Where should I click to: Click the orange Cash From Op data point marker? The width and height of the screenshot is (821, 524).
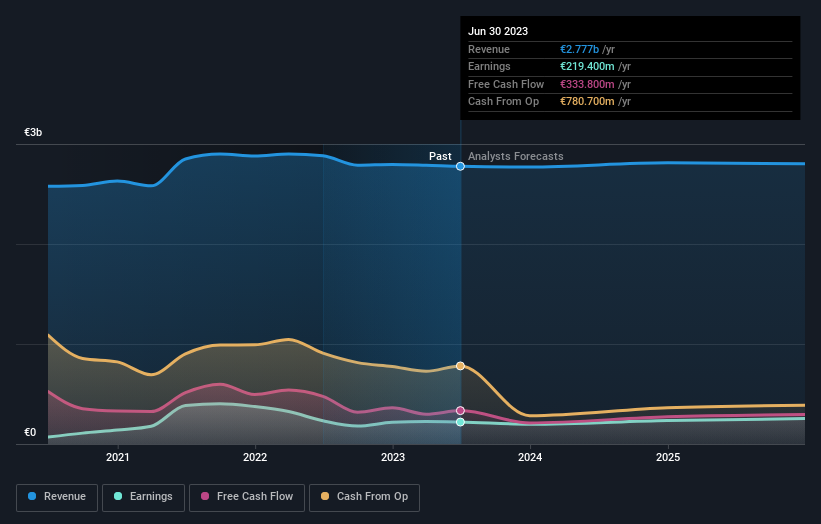pyautogui.click(x=460, y=366)
